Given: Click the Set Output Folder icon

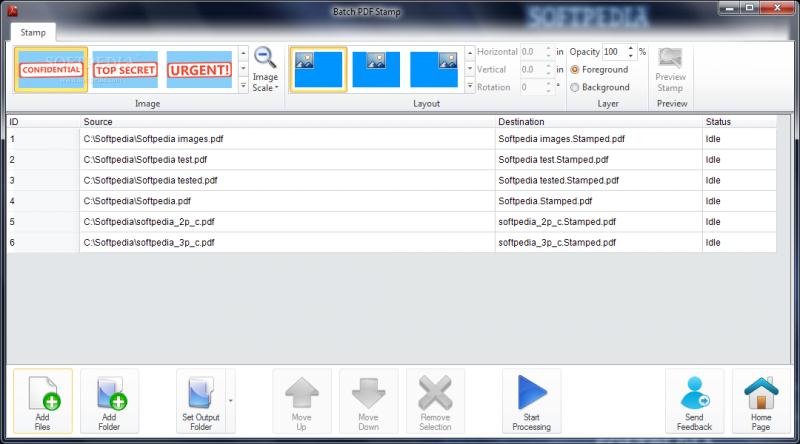Looking at the screenshot, I should pyautogui.click(x=200, y=401).
